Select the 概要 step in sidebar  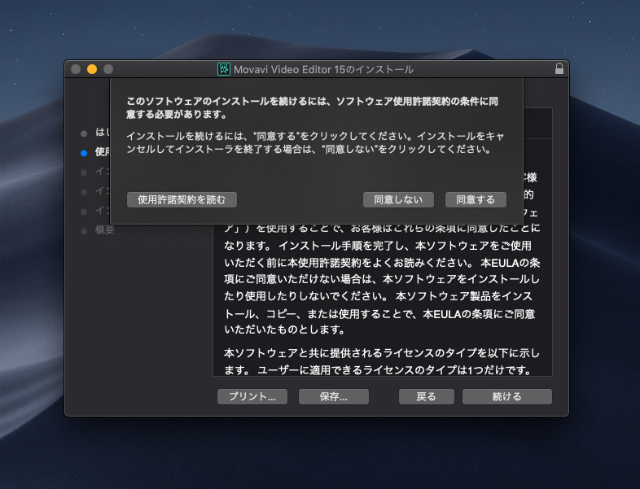click(104, 230)
